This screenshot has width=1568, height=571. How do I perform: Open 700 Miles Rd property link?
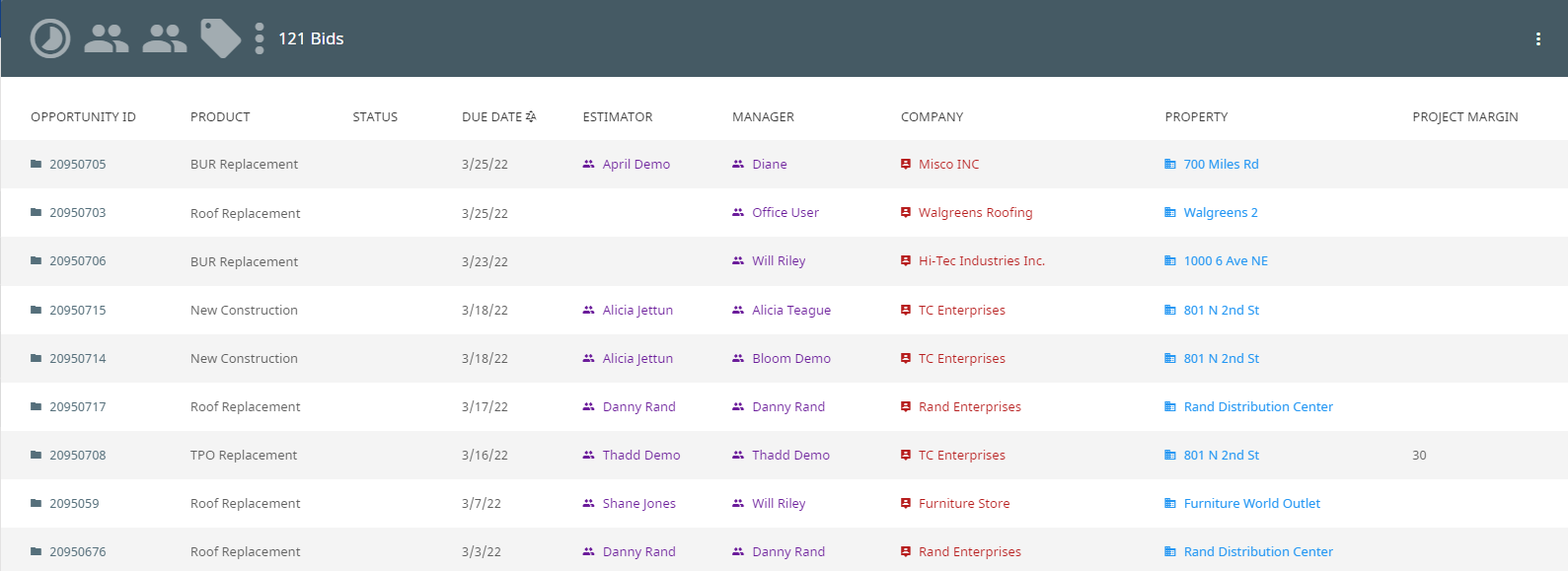point(1222,164)
